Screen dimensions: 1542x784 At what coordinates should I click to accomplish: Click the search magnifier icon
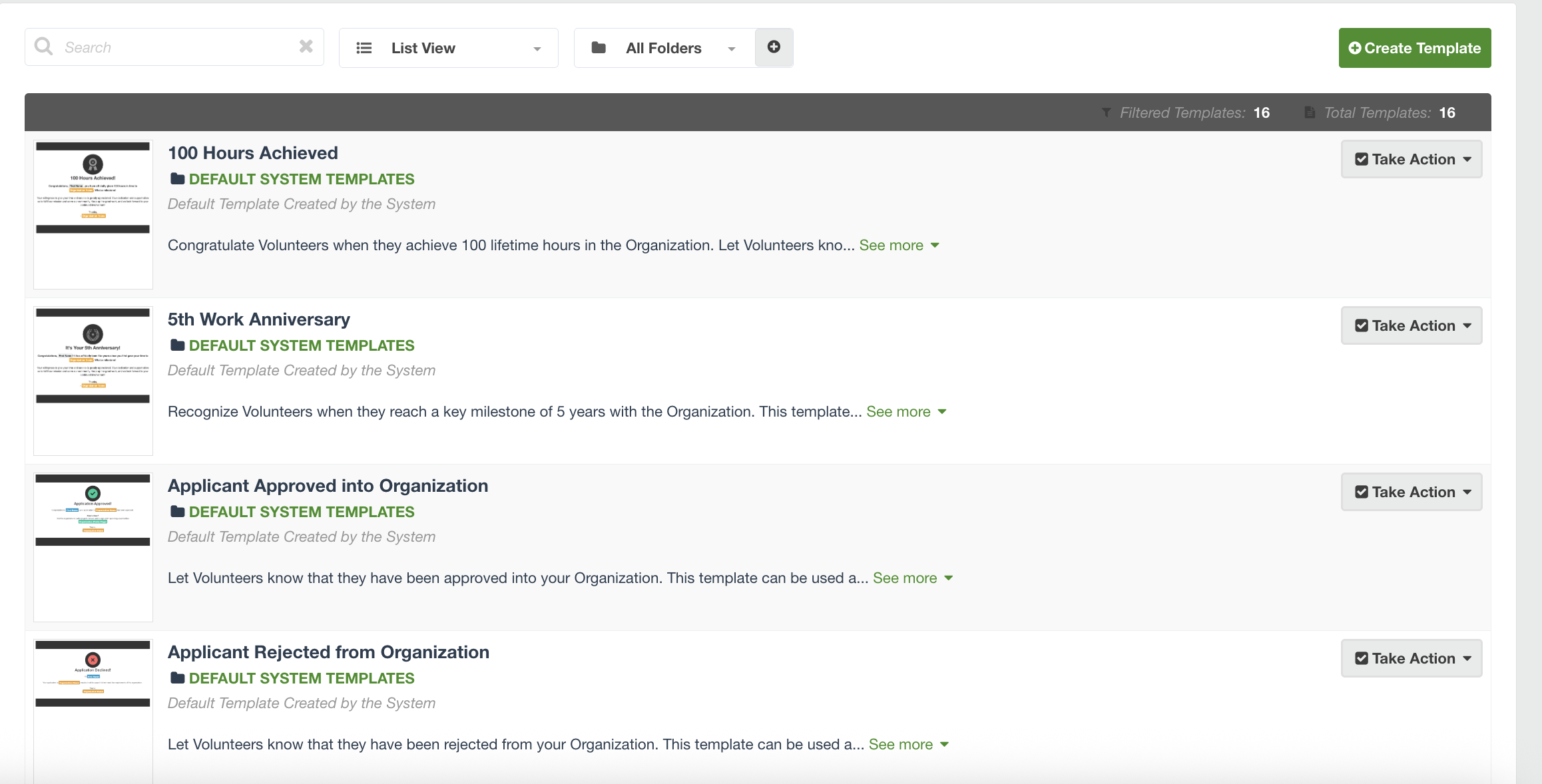click(43, 47)
